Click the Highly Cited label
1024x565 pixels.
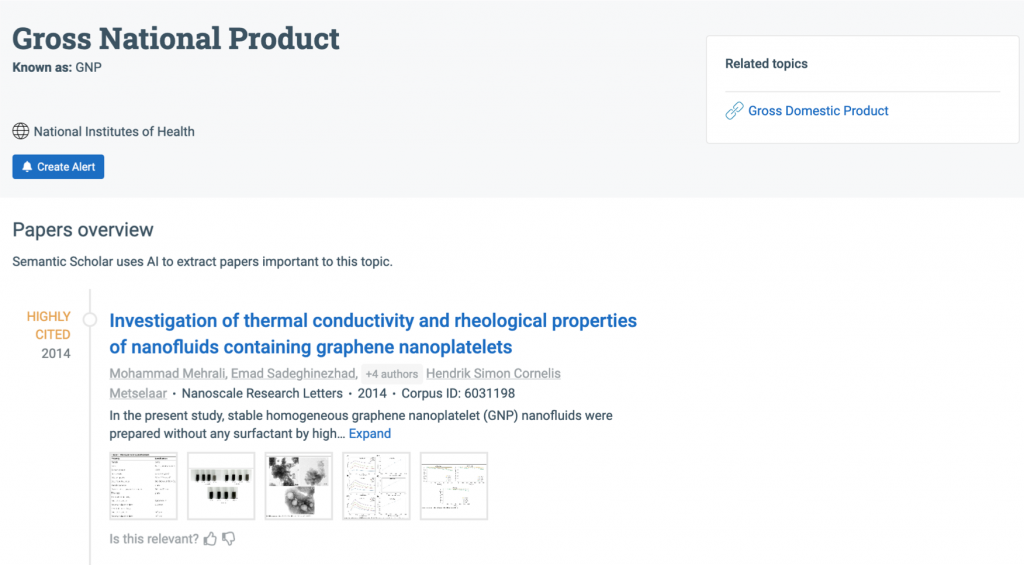pos(48,325)
